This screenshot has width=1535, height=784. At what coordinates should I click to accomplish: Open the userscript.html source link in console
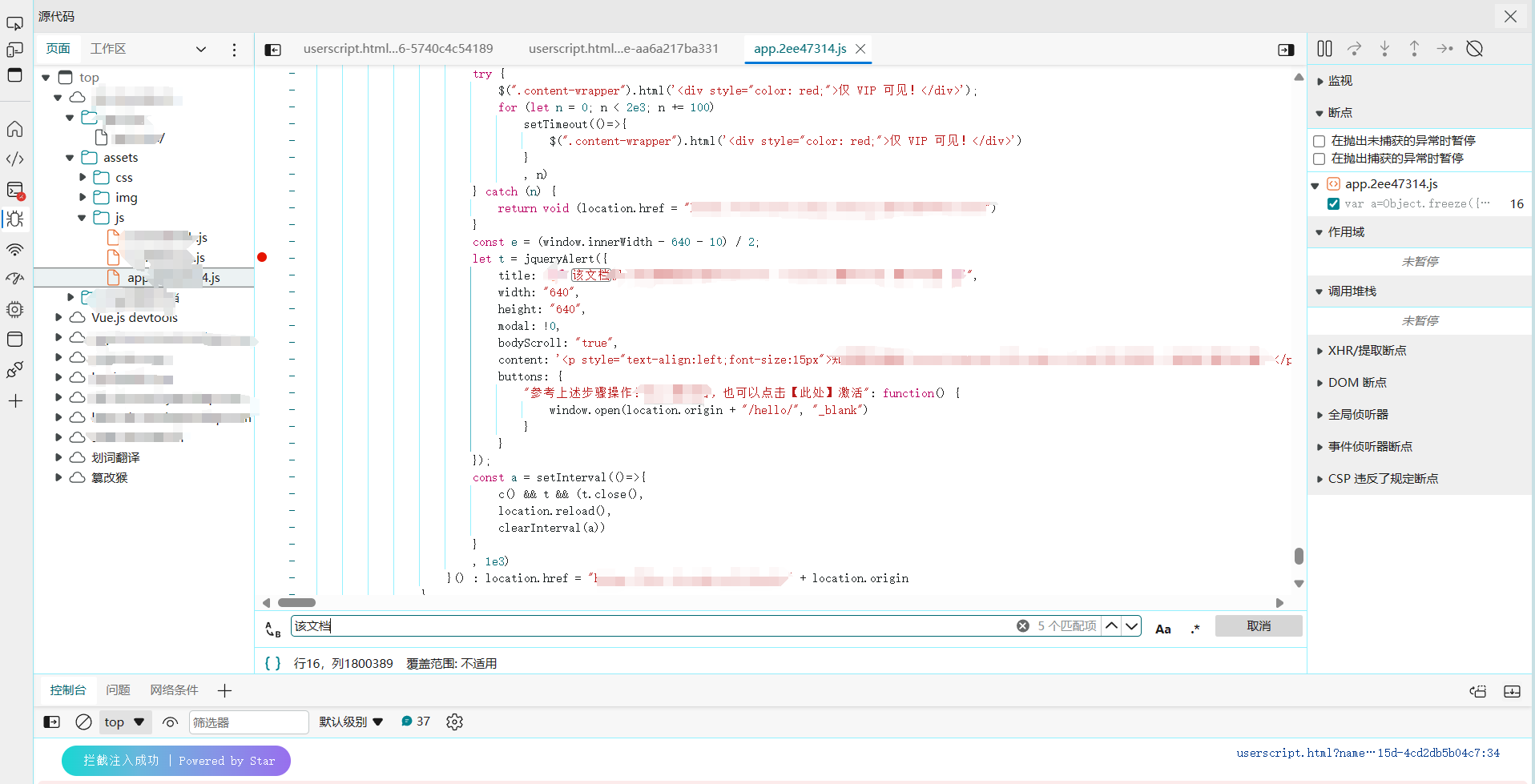pos(1367,753)
